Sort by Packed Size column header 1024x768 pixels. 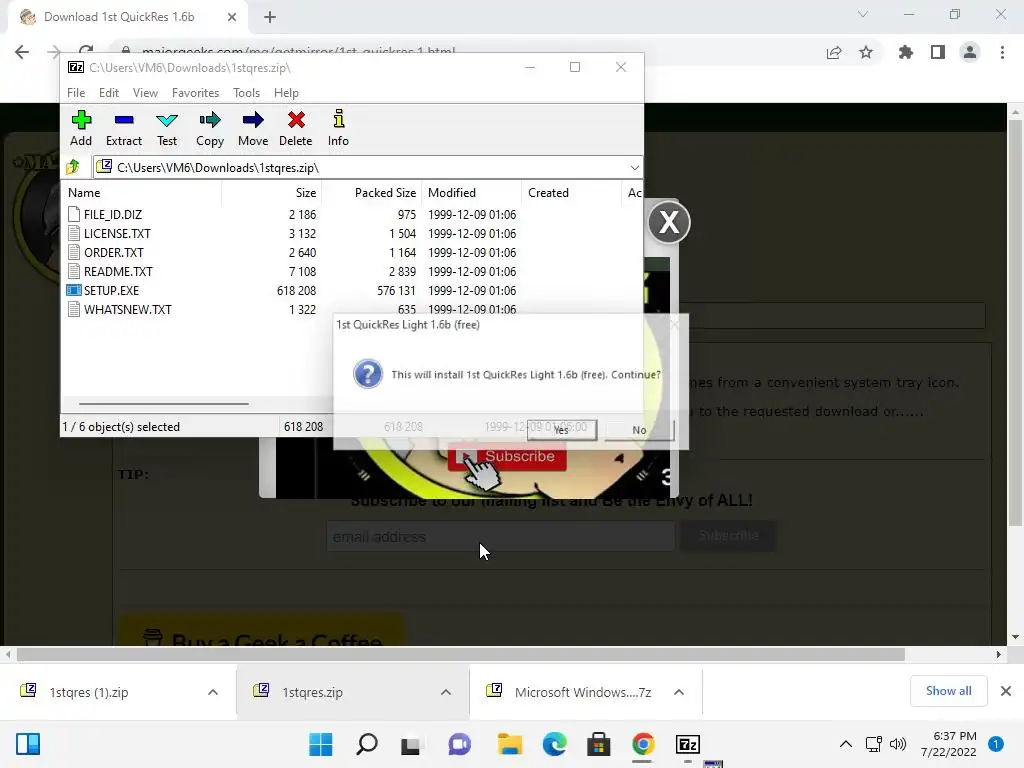pyautogui.click(x=372, y=193)
